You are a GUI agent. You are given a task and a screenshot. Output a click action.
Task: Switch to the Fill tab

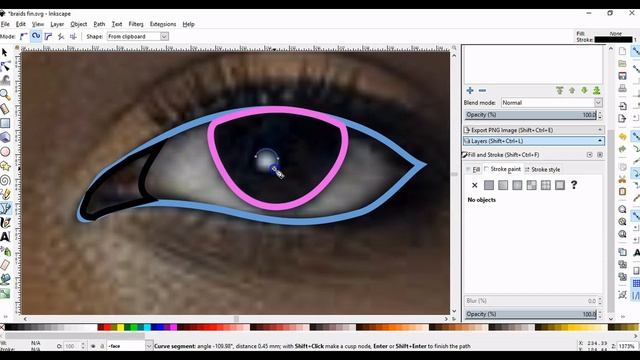tap(473, 169)
